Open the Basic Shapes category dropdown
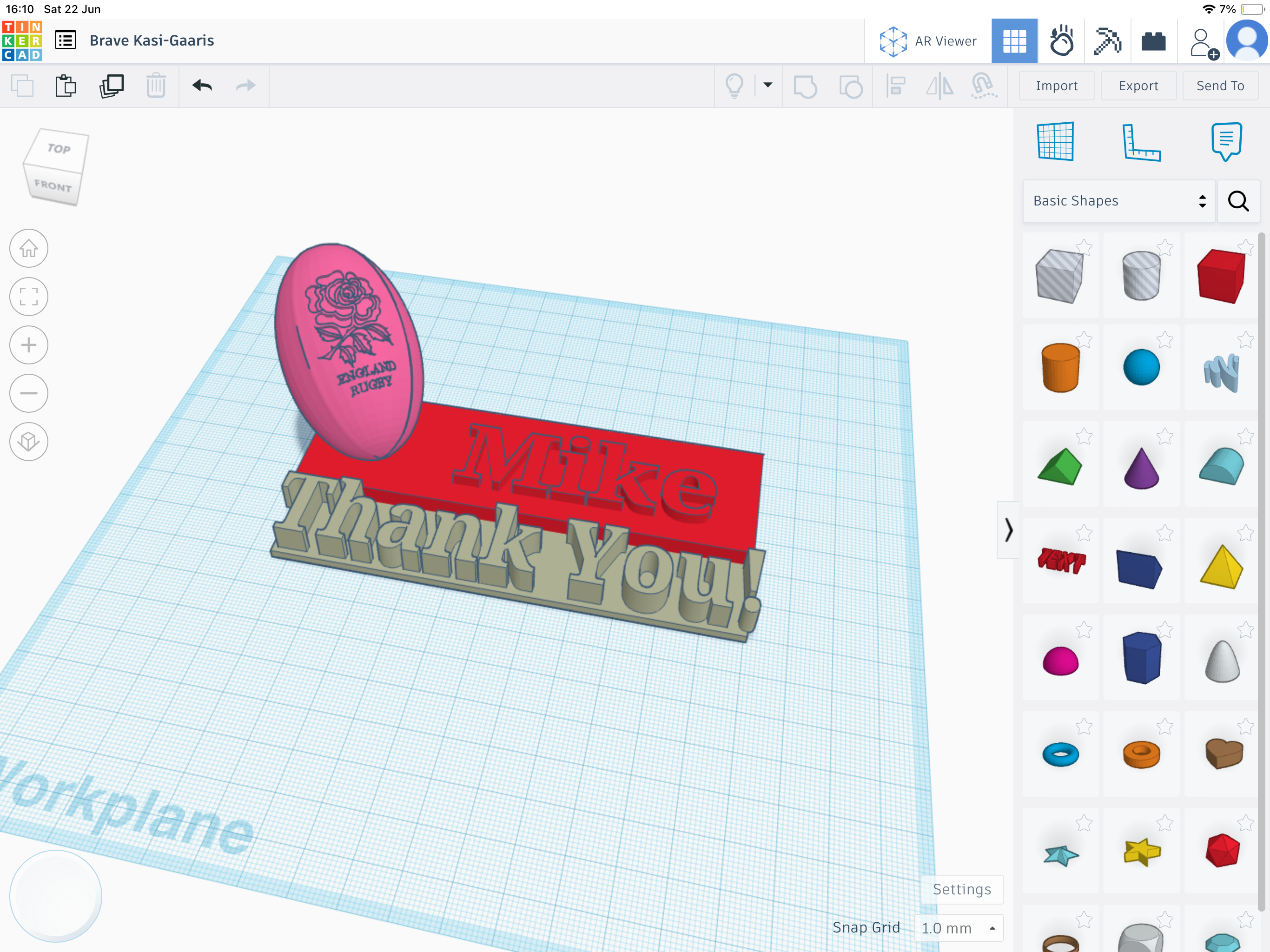This screenshot has height=952, width=1270. [1118, 201]
